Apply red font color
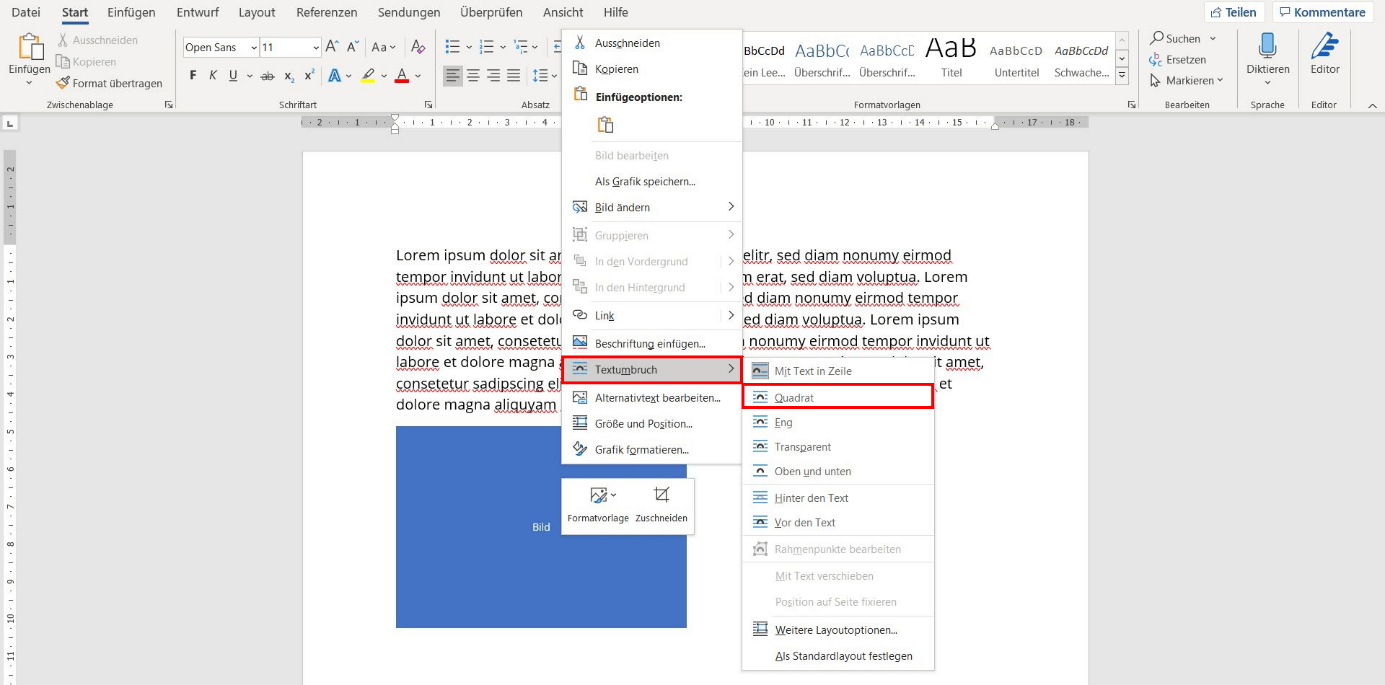 [x=401, y=76]
